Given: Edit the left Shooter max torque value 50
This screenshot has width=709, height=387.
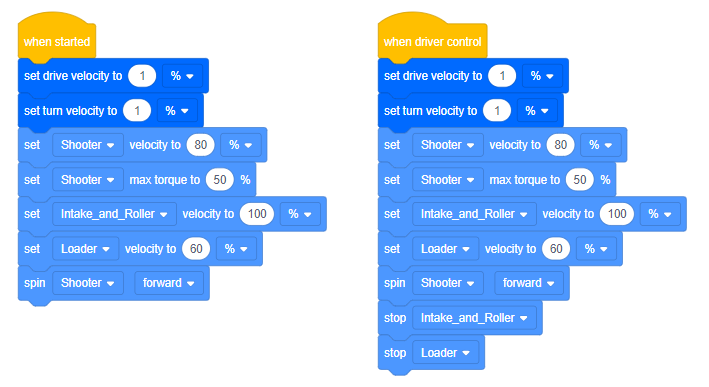Looking at the screenshot, I should [220, 180].
